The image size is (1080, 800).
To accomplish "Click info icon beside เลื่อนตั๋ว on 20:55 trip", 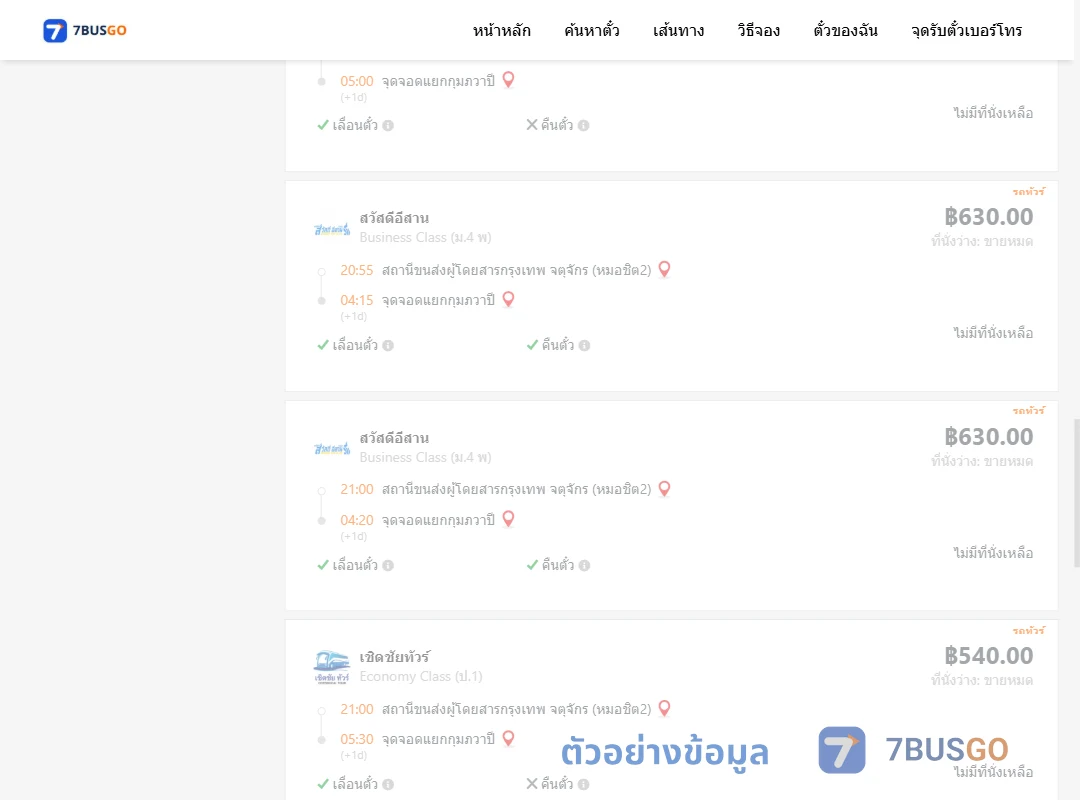I will [x=388, y=345].
